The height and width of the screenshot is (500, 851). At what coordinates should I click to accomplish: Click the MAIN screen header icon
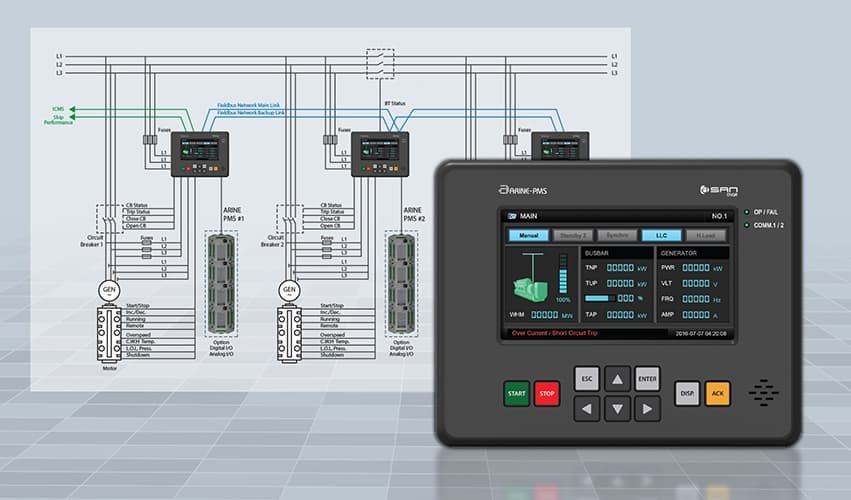[512, 216]
